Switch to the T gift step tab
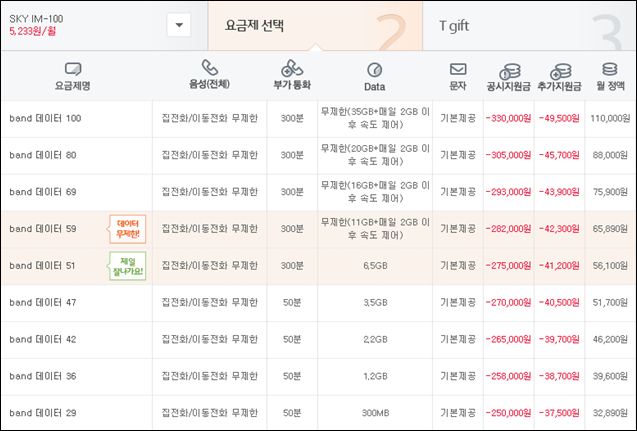 point(529,26)
